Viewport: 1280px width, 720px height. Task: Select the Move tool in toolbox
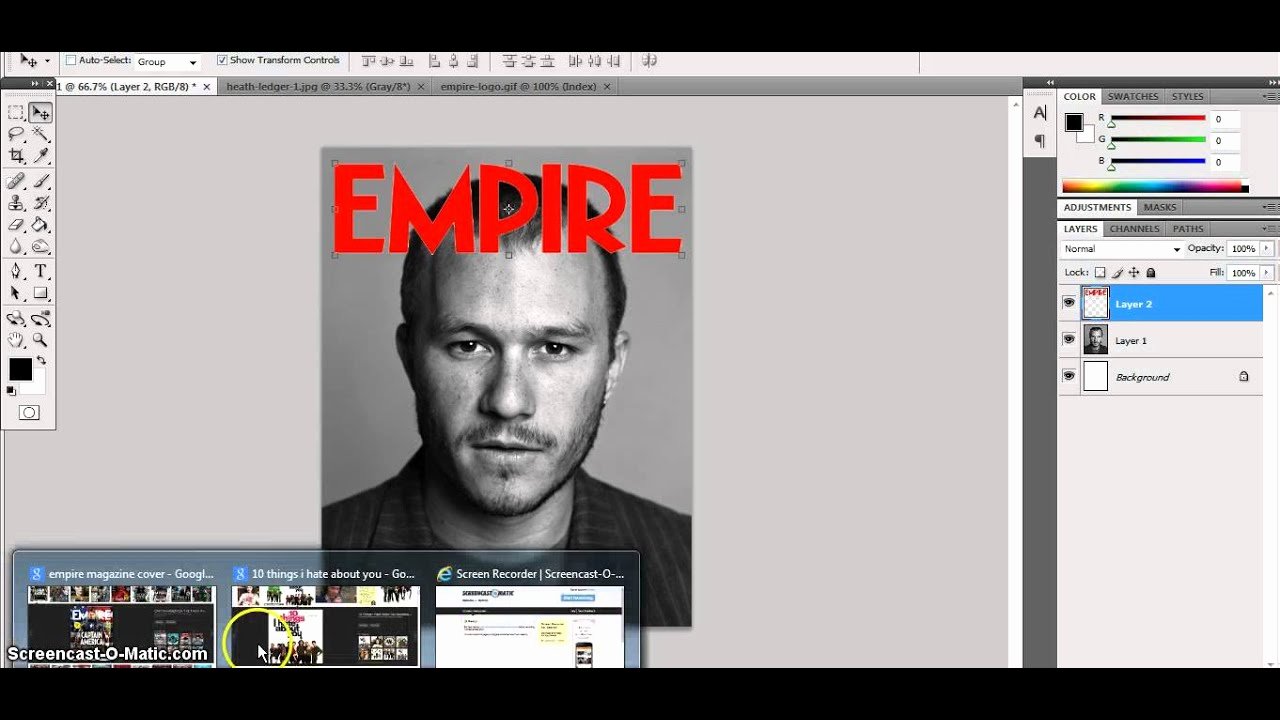tap(40, 113)
